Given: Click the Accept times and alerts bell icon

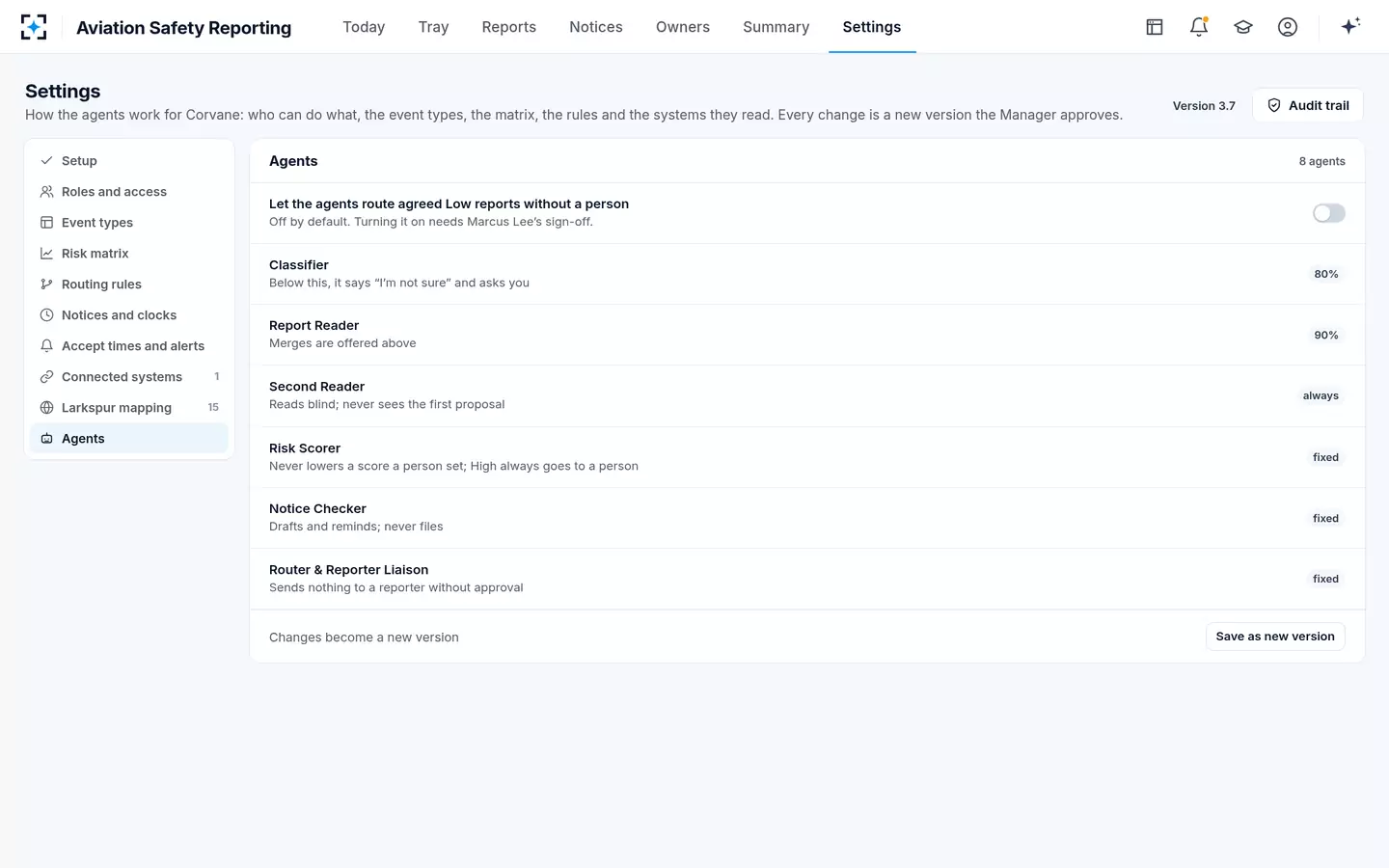Looking at the screenshot, I should pyautogui.click(x=46, y=346).
